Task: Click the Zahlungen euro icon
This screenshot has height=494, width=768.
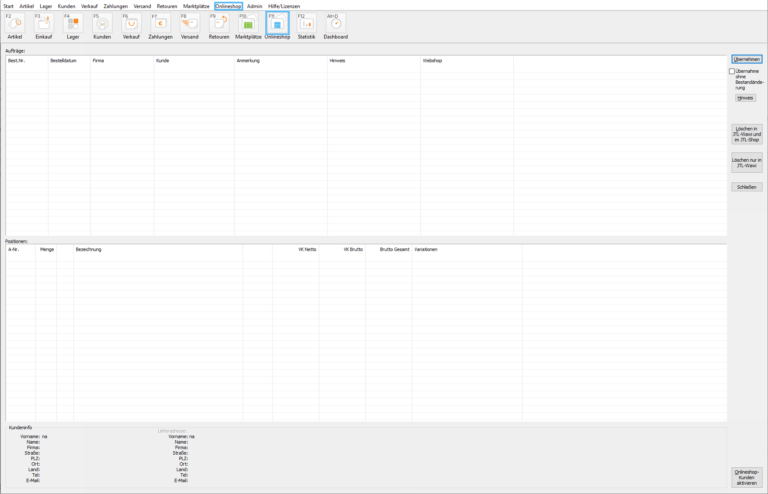Action: click(x=160, y=24)
